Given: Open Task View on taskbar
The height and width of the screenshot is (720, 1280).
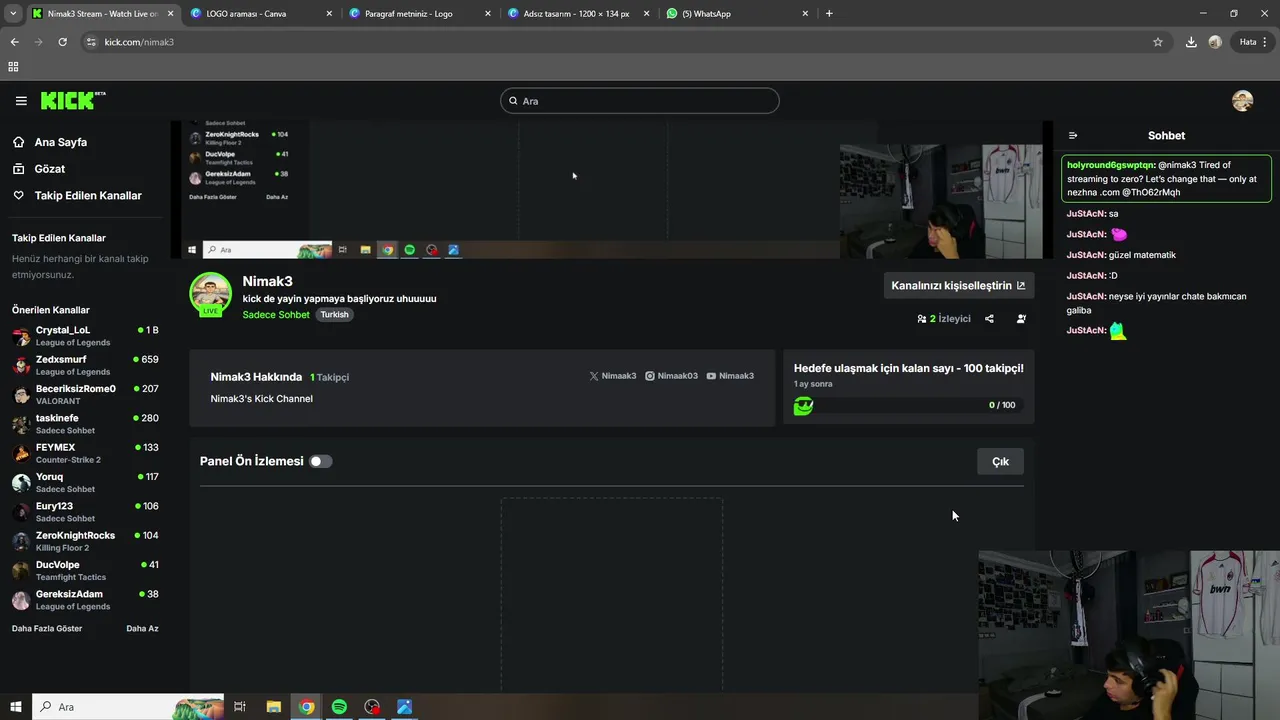Looking at the screenshot, I should pos(240,707).
